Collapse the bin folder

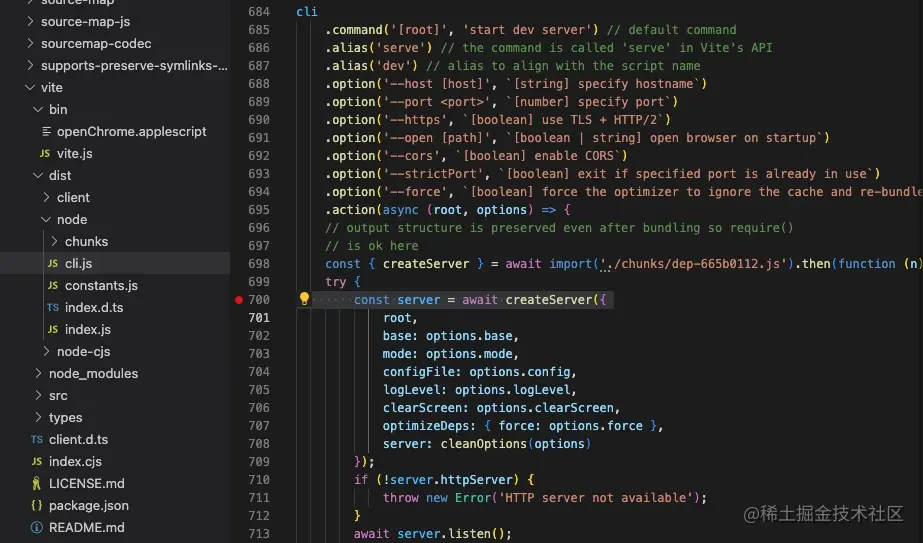[x=38, y=110]
